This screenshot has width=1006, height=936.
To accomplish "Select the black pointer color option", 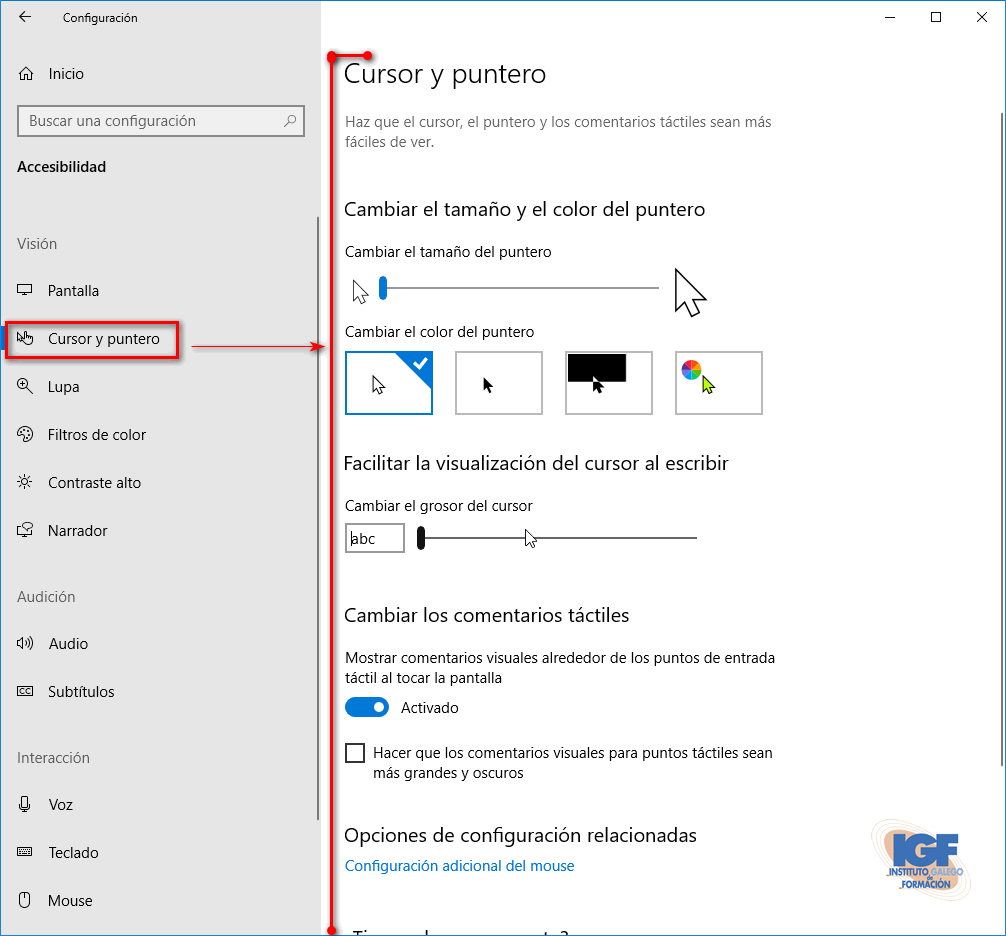I will pyautogui.click(x=499, y=383).
